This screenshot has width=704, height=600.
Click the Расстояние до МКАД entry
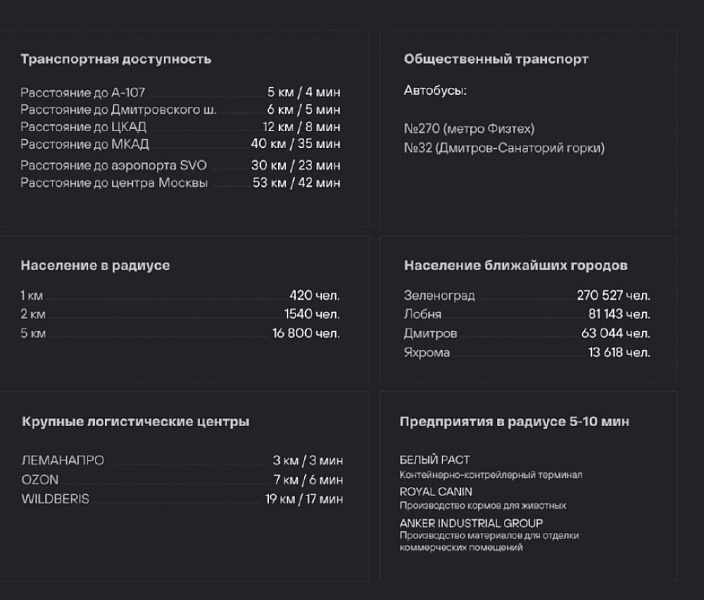[x=180, y=144]
